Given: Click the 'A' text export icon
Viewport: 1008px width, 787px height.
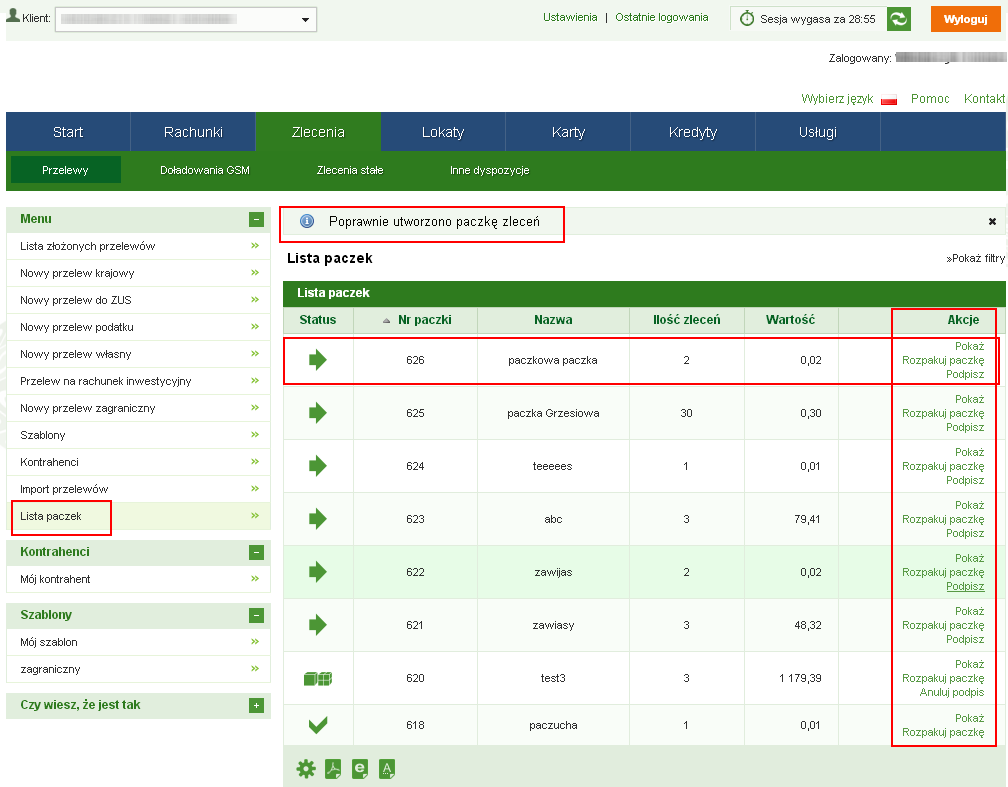Looking at the screenshot, I should pyautogui.click(x=387, y=768).
